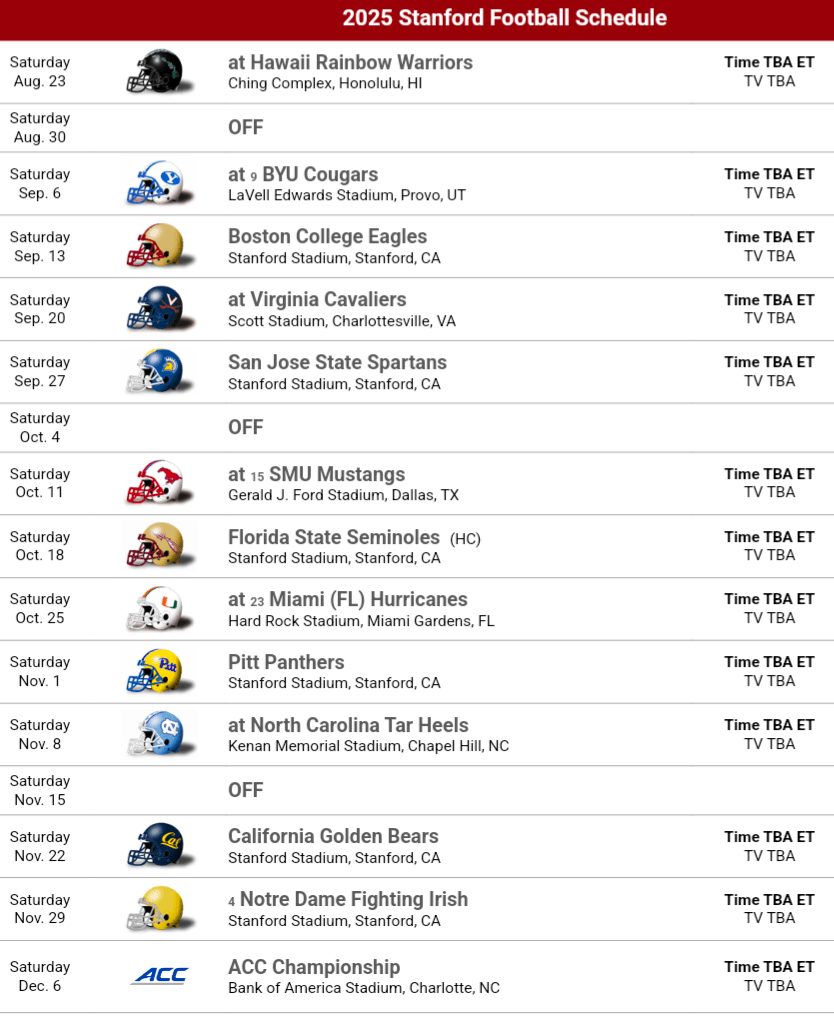Open the Florida State Seminoles team link
Image resolution: width=834 pixels, height=1017 pixels.
coord(334,537)
